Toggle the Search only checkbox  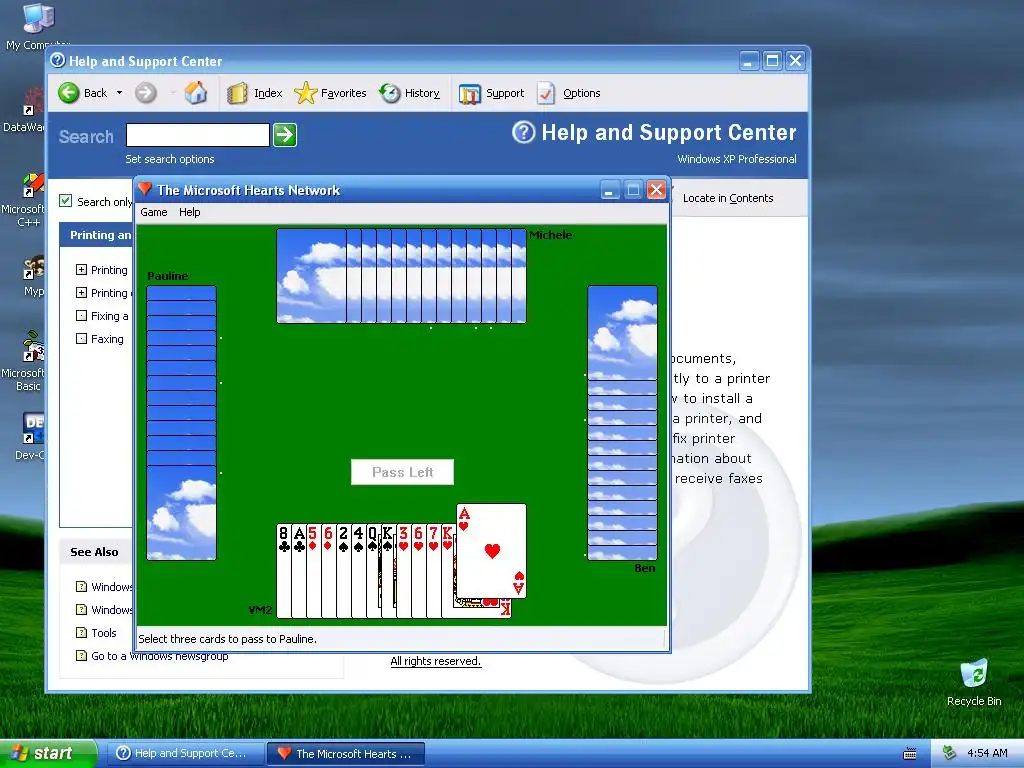coord(66,200)
